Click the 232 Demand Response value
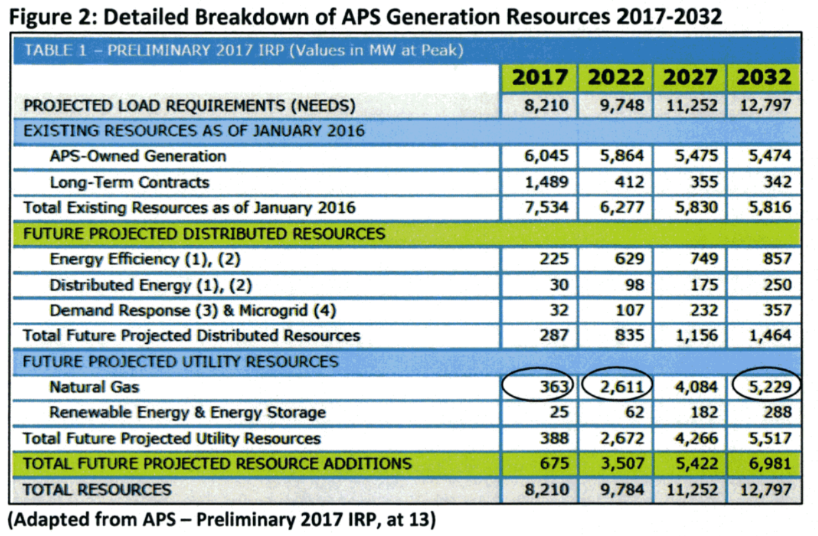Image resolution: width=818 pixels, height=536 pixels. click(704, 310)
